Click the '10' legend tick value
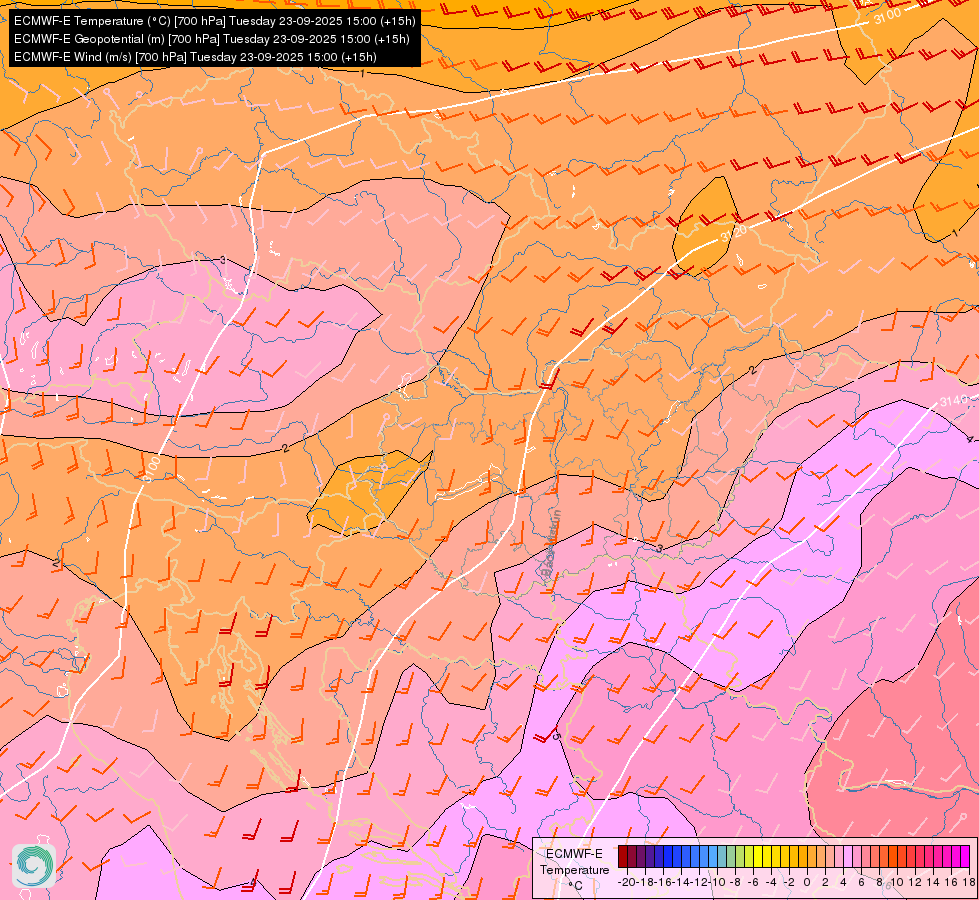 (x=897, y=883)
